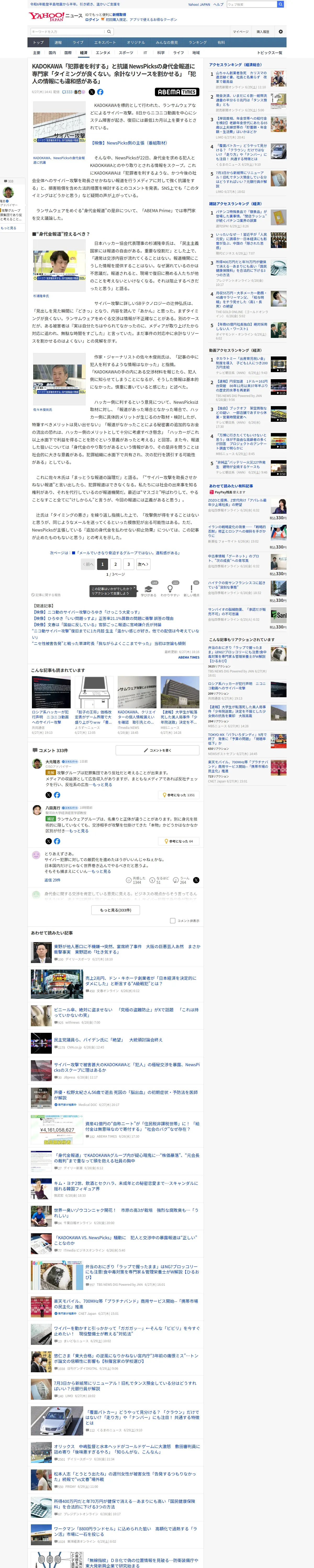This screenshot has width=314, height=1568.
Task: Open the トップ navigation tab
Action: [x=38, y=43]
